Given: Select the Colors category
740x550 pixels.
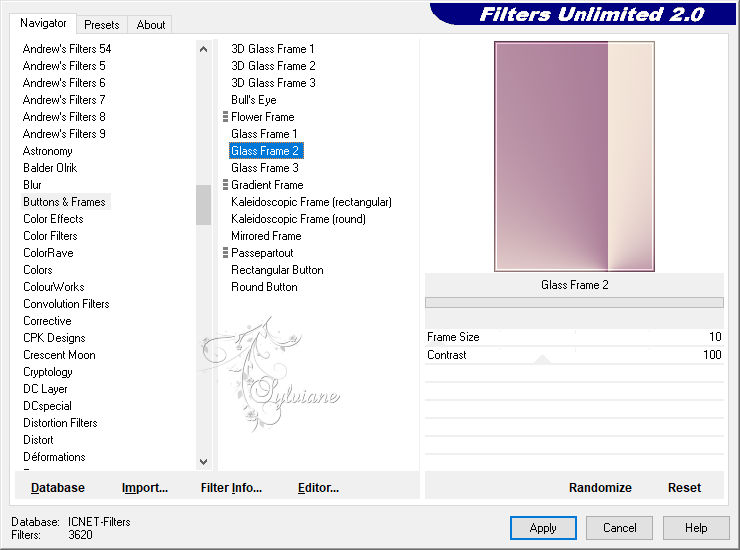Looking at the screenshot, I should 38,270.
